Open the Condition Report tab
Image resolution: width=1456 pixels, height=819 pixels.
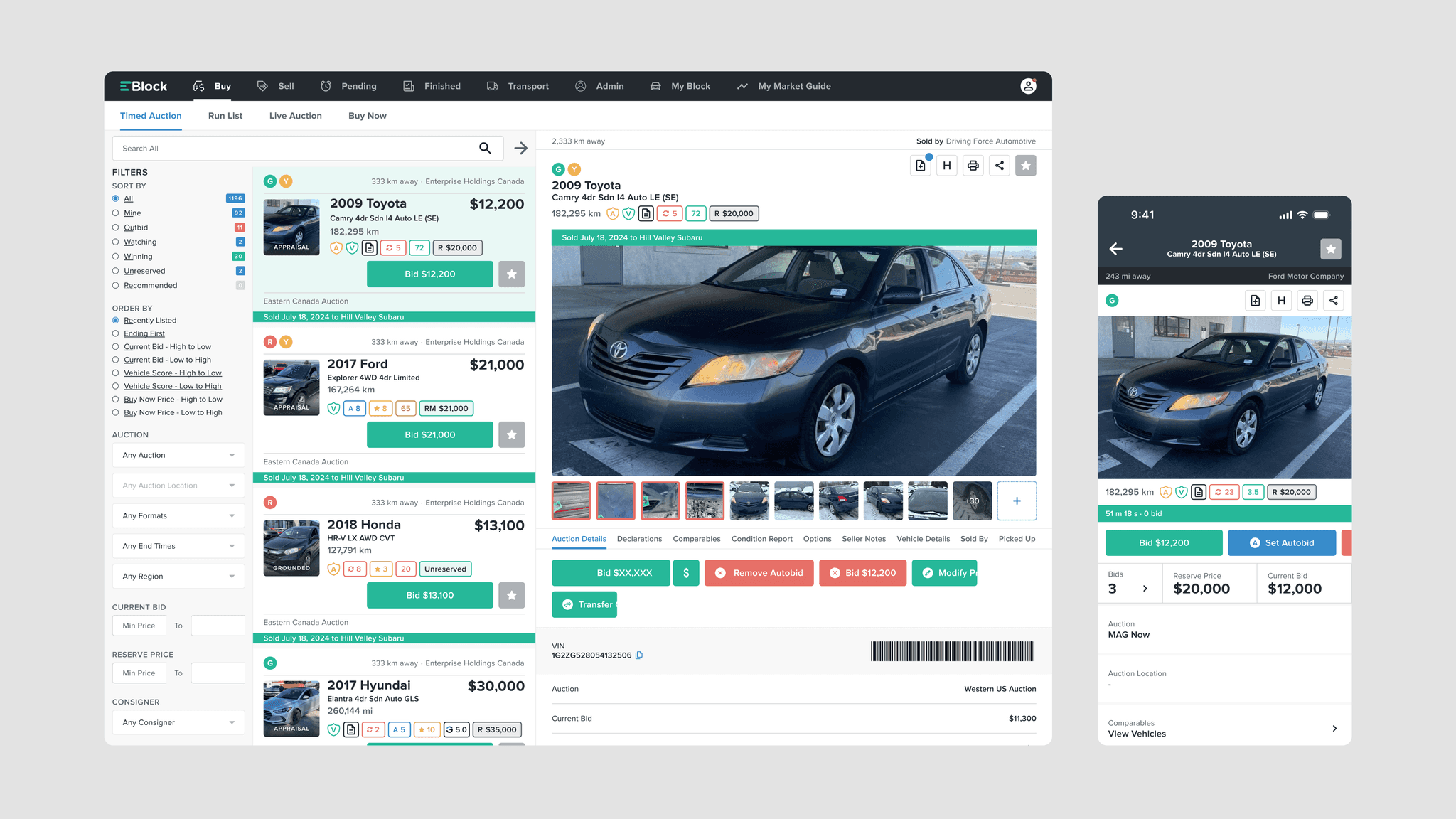(761, 539)
